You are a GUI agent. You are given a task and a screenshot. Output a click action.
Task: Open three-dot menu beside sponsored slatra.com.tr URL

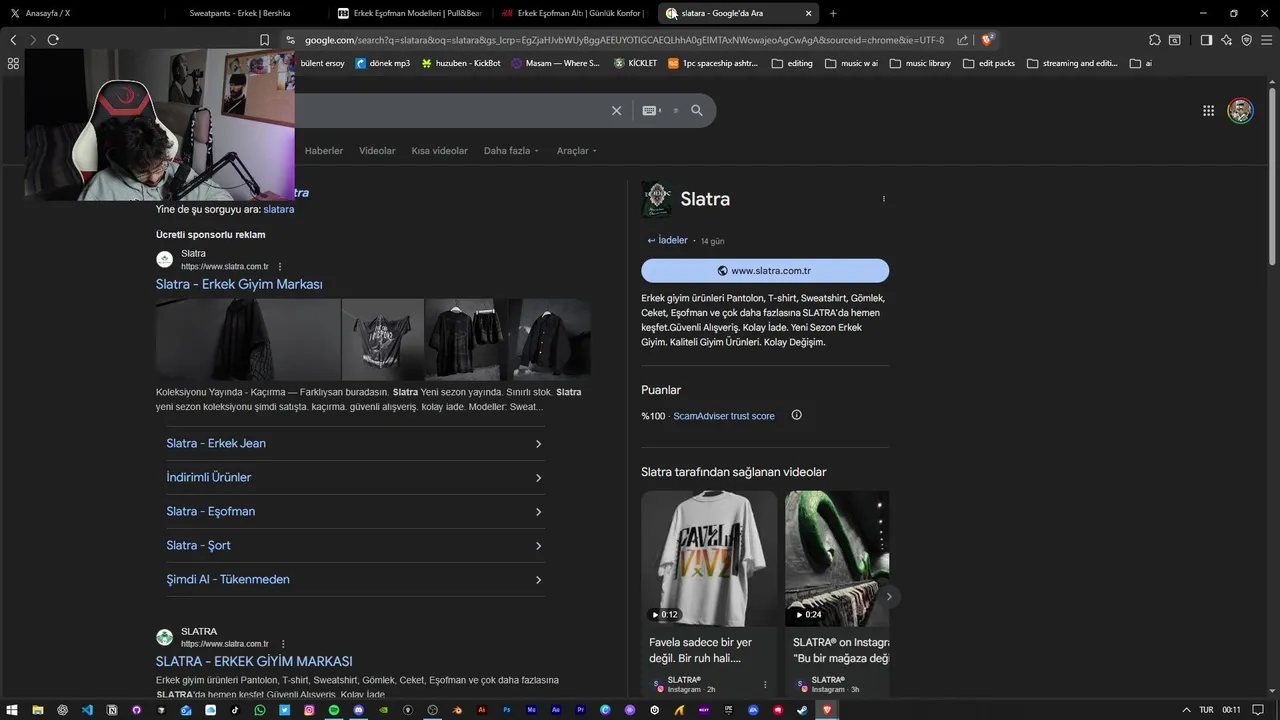(x=280, y=267)
